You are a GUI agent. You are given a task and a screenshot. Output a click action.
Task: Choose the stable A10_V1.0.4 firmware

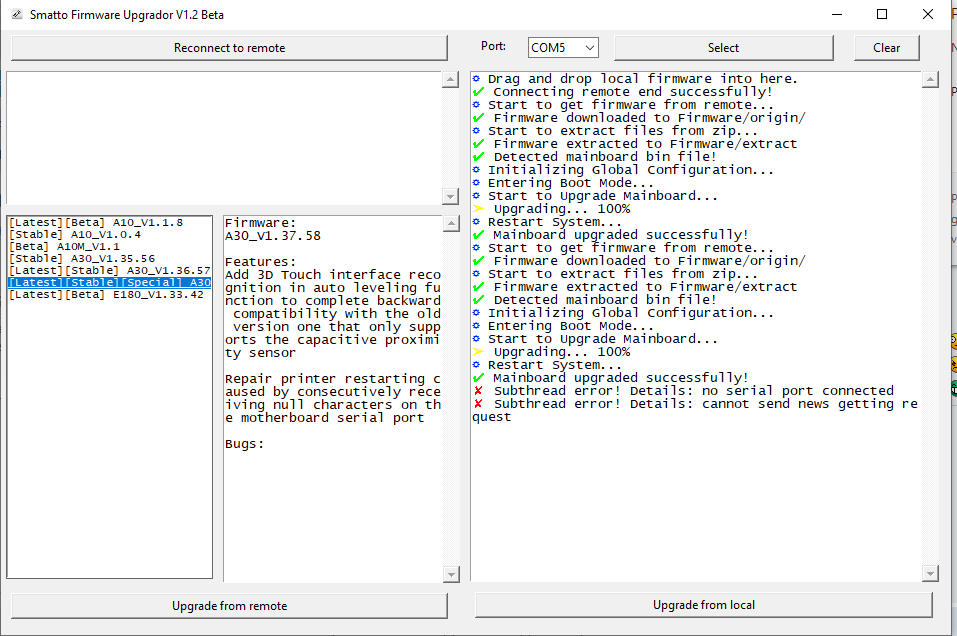click(x=75, y=234)
